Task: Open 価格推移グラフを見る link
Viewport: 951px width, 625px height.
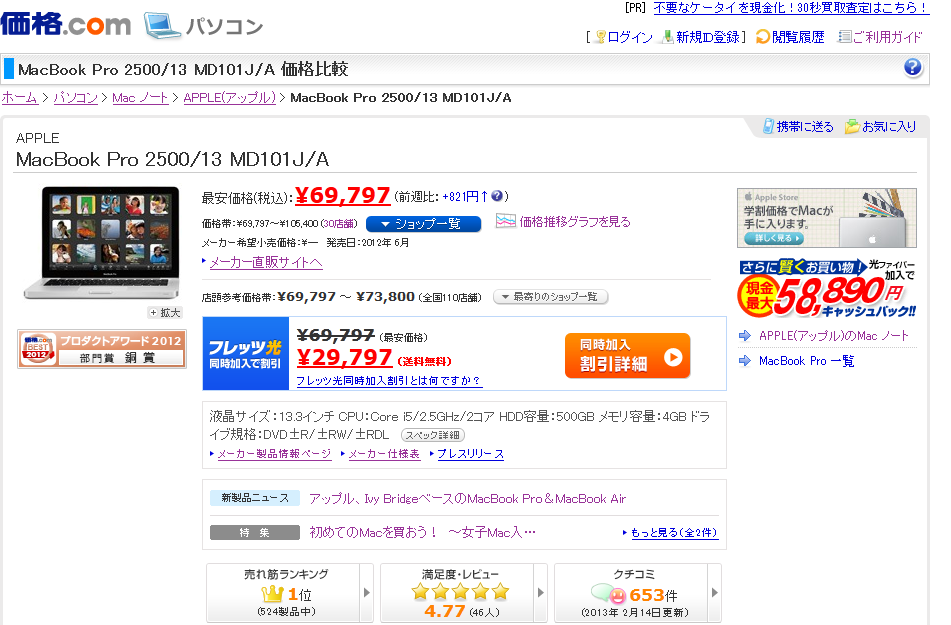Action: point(575,221)
